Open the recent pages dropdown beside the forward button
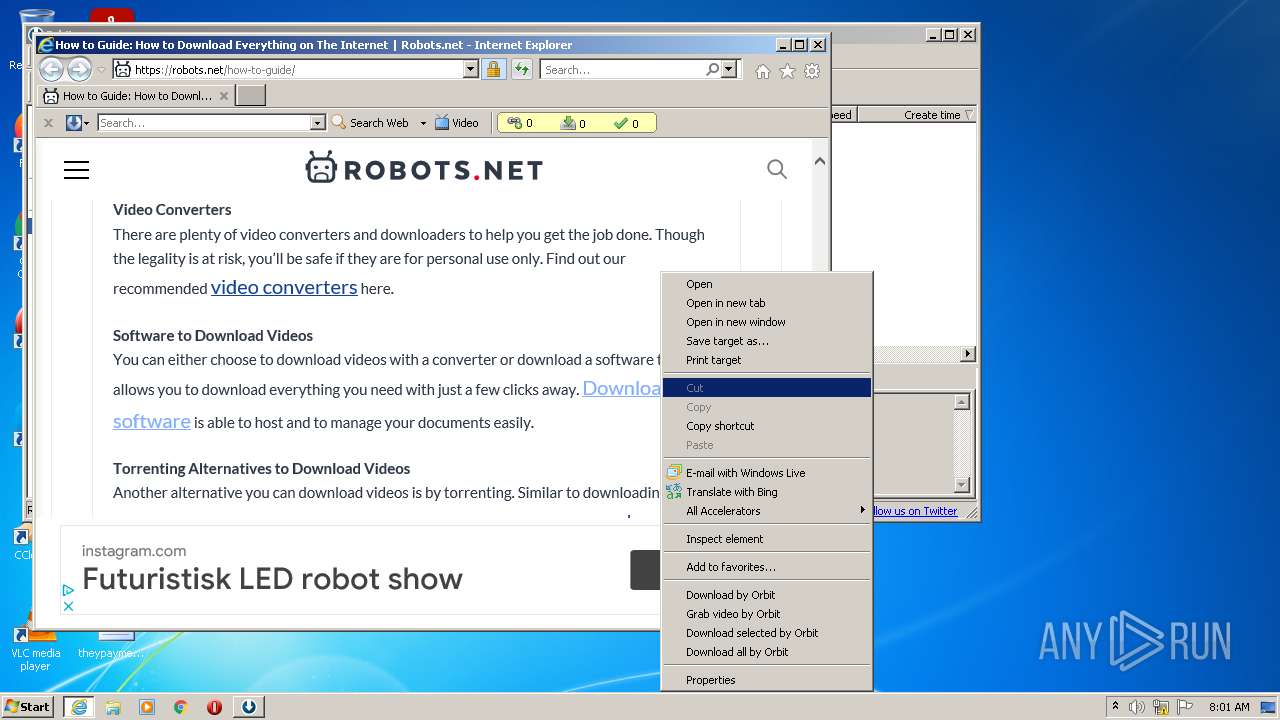This screenshot has height=720, width=1280. tap(101, 70)
